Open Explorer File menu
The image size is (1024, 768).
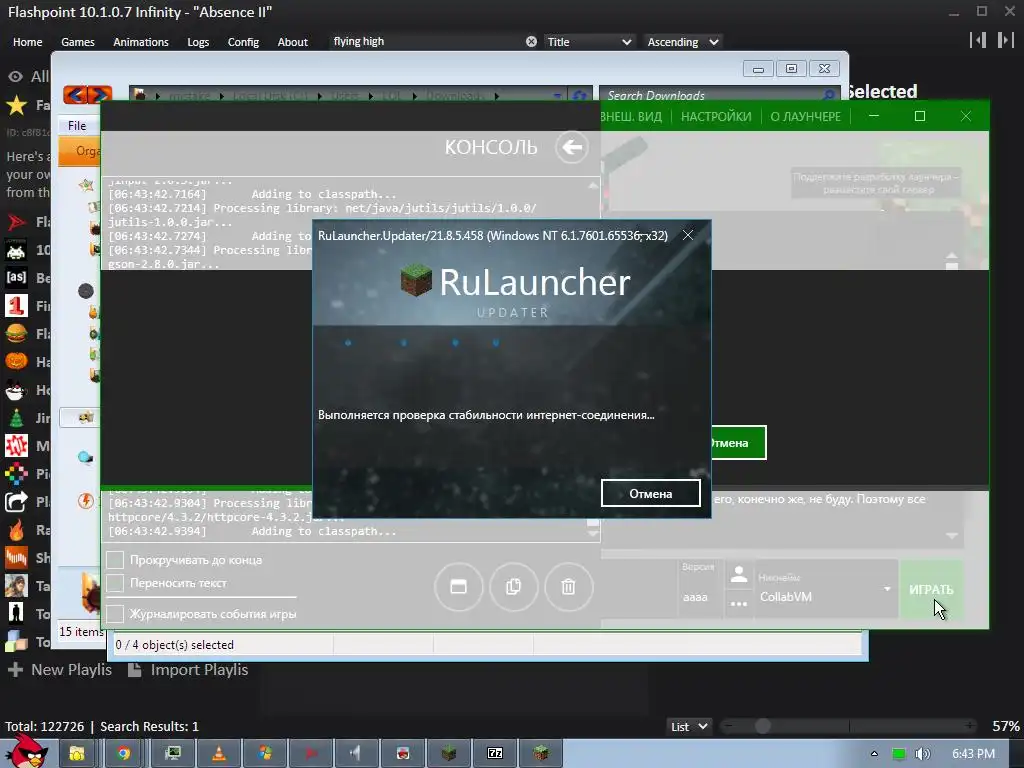pyautogui.click(x=77, y=125)
